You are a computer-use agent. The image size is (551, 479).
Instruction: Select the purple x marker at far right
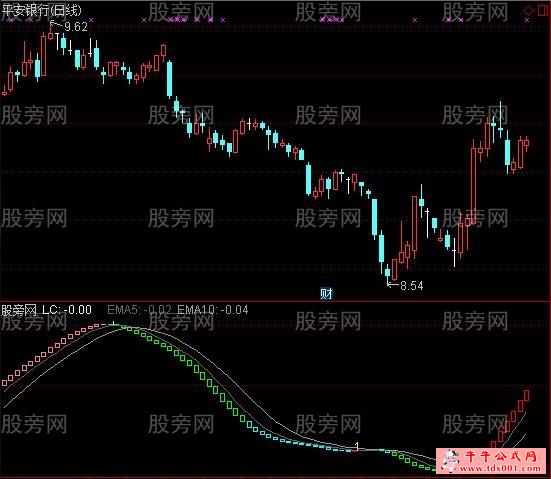526,20
